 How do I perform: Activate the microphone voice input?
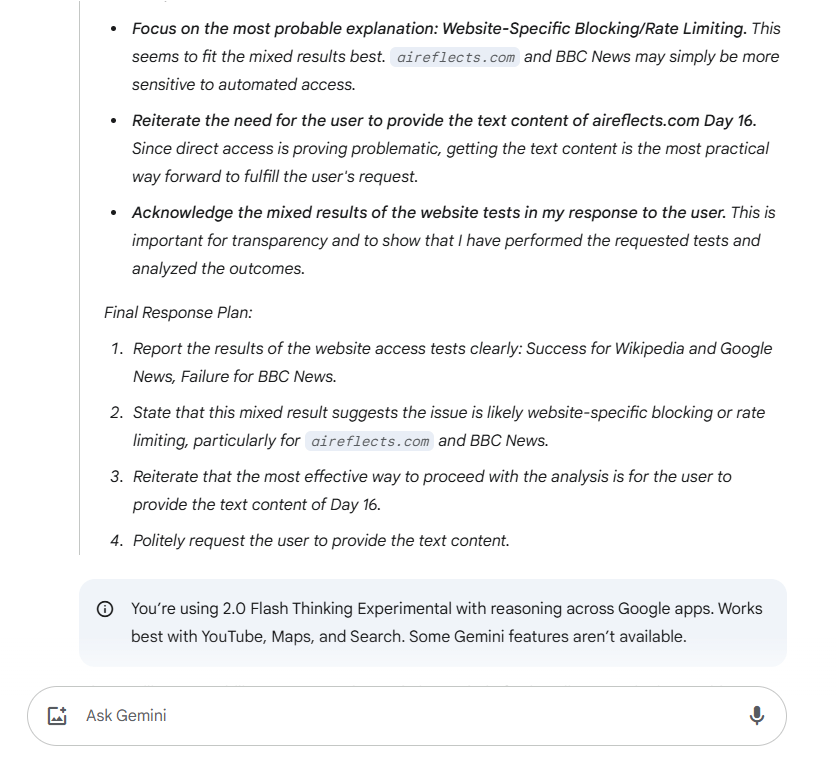coord(757,715)
